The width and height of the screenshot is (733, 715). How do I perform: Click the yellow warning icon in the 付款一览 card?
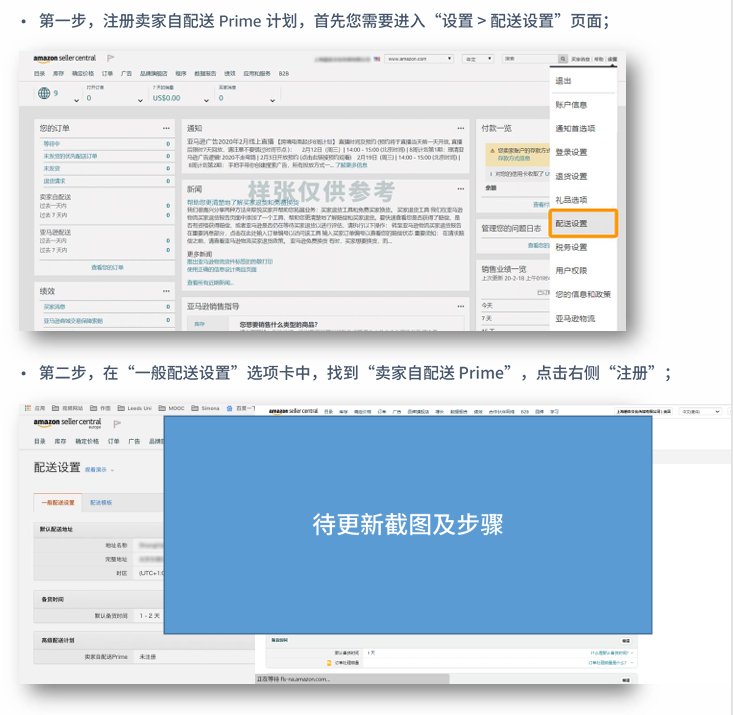coord(492,151)
